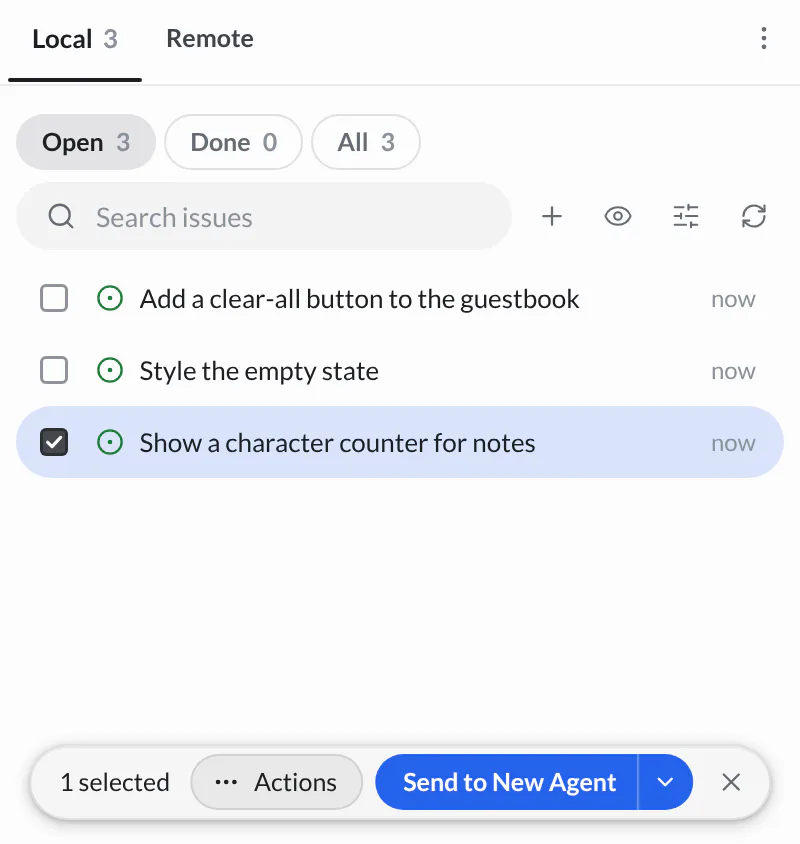This screenshot has width=800, height=844.
Task: Switch to the Remote tab
Action: pyautogui.click(x=209, y=39)
